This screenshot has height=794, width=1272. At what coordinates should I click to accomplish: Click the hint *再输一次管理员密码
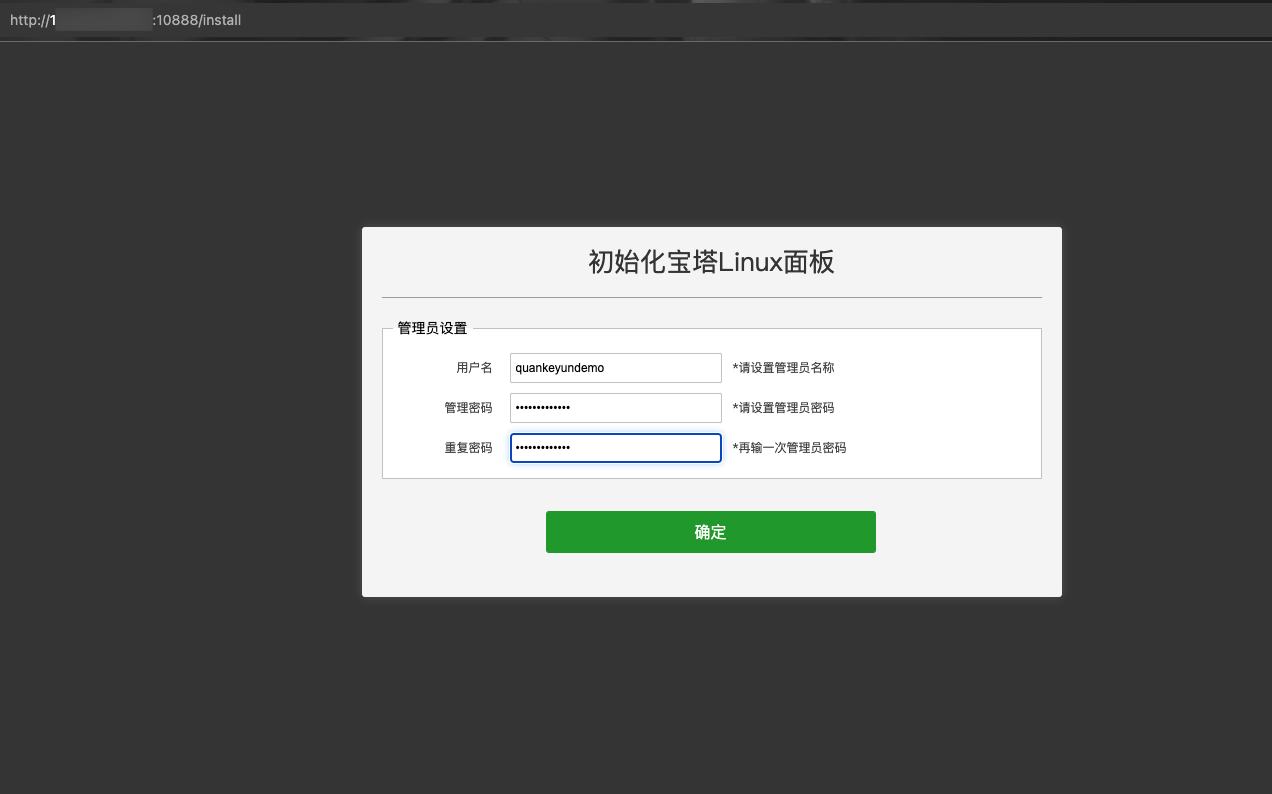click(x=789, y=448)
